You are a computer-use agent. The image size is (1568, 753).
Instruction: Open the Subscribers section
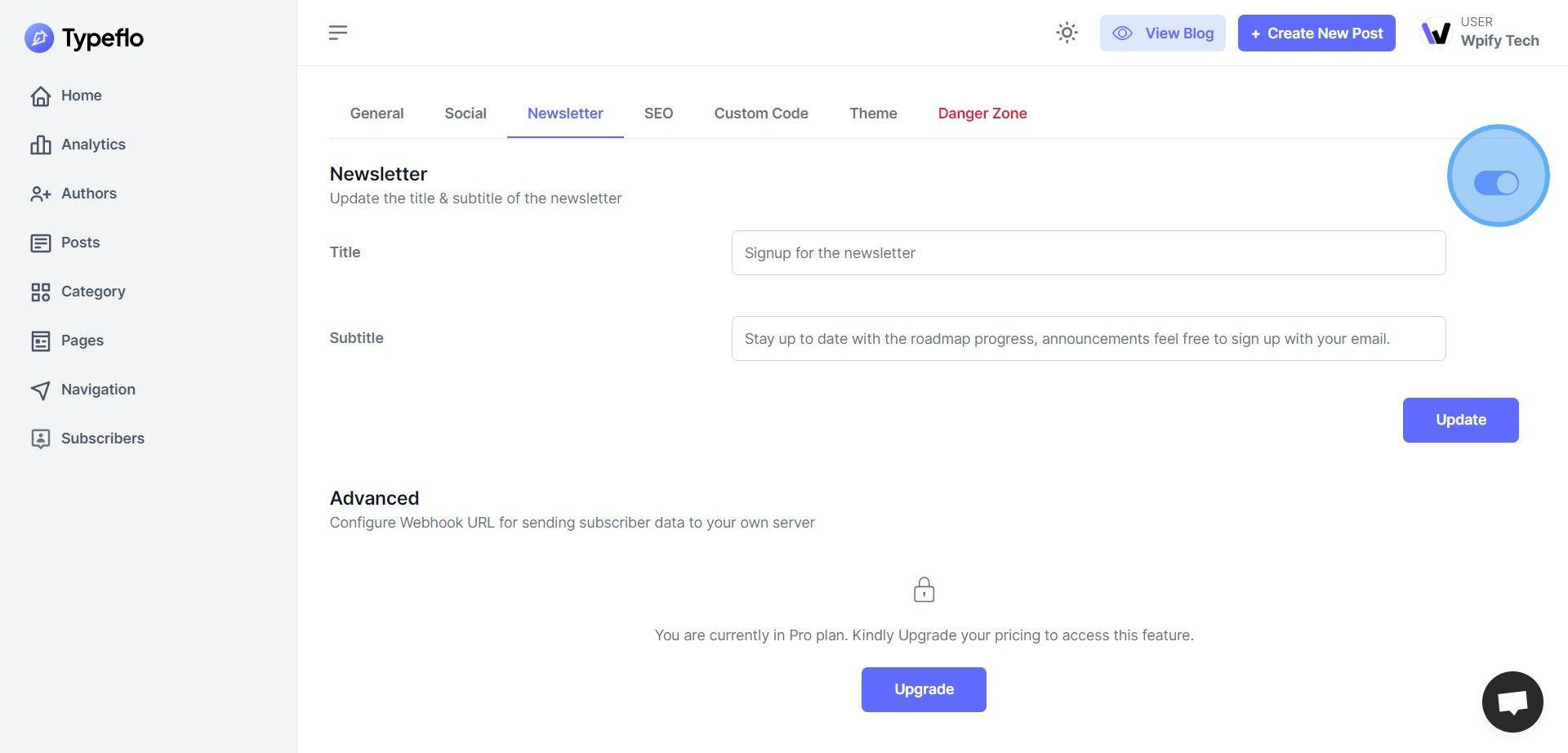pos(102,439)
